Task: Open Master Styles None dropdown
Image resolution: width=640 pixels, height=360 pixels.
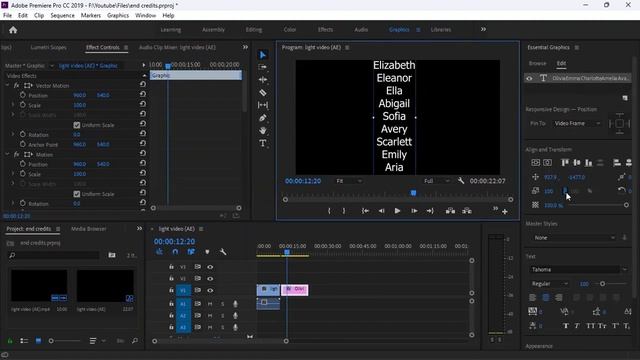Action: [x=573, y=238]
